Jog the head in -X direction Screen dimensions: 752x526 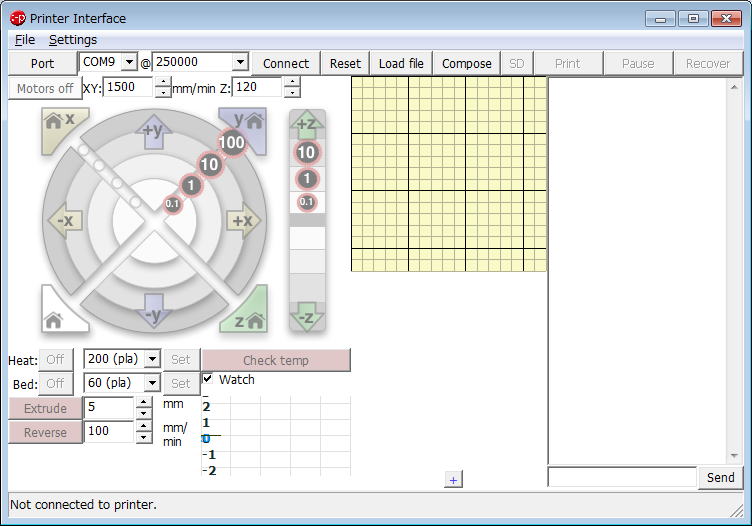coord(65,221)
